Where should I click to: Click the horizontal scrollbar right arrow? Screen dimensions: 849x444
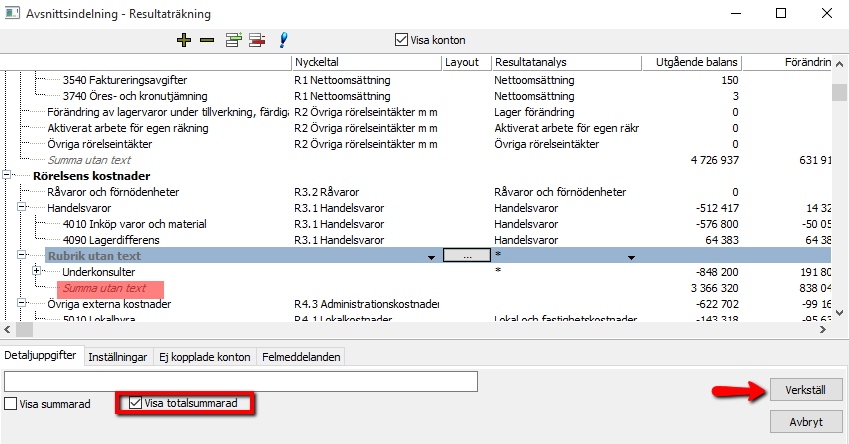[x=823, y=329]
